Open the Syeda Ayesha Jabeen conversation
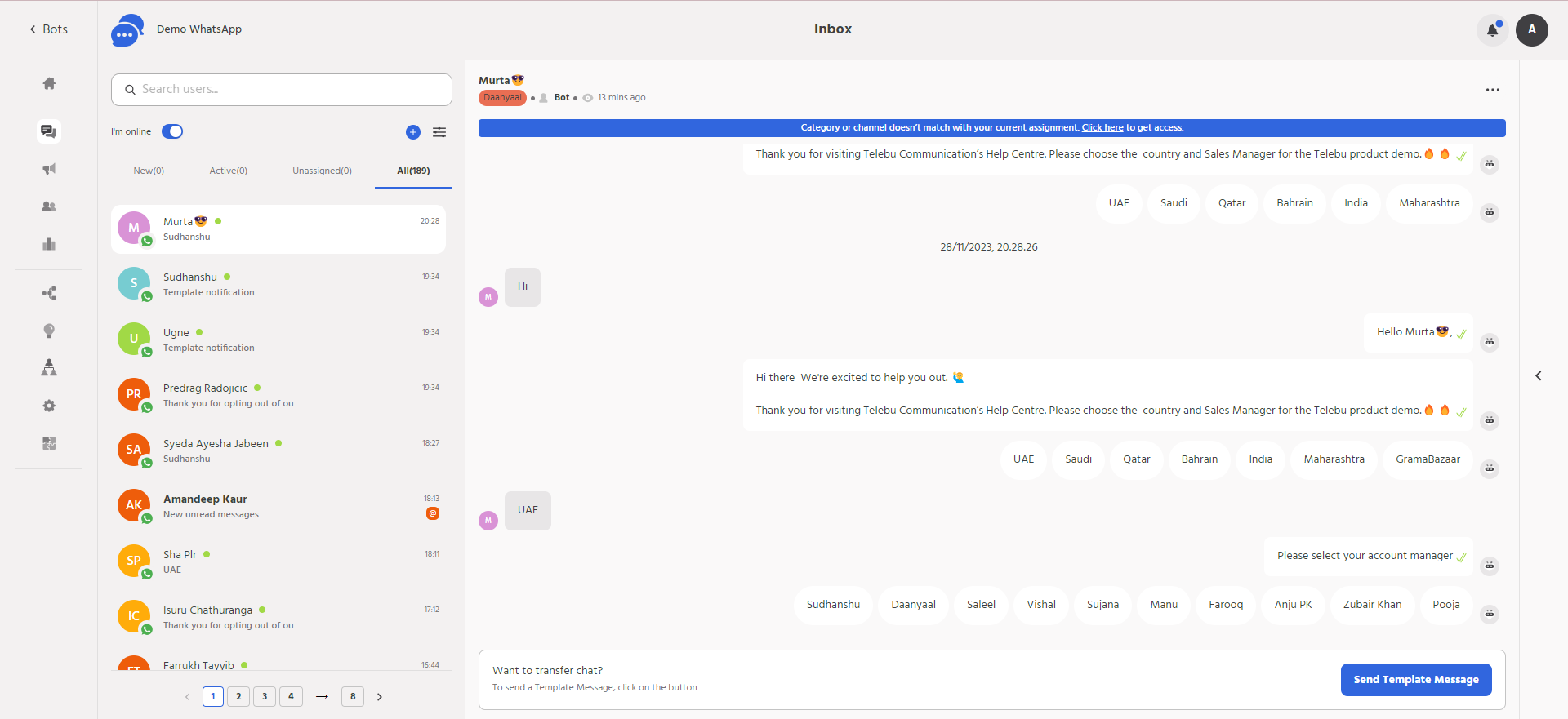Screen dimensions: 1568x719 tap(278, 451)
